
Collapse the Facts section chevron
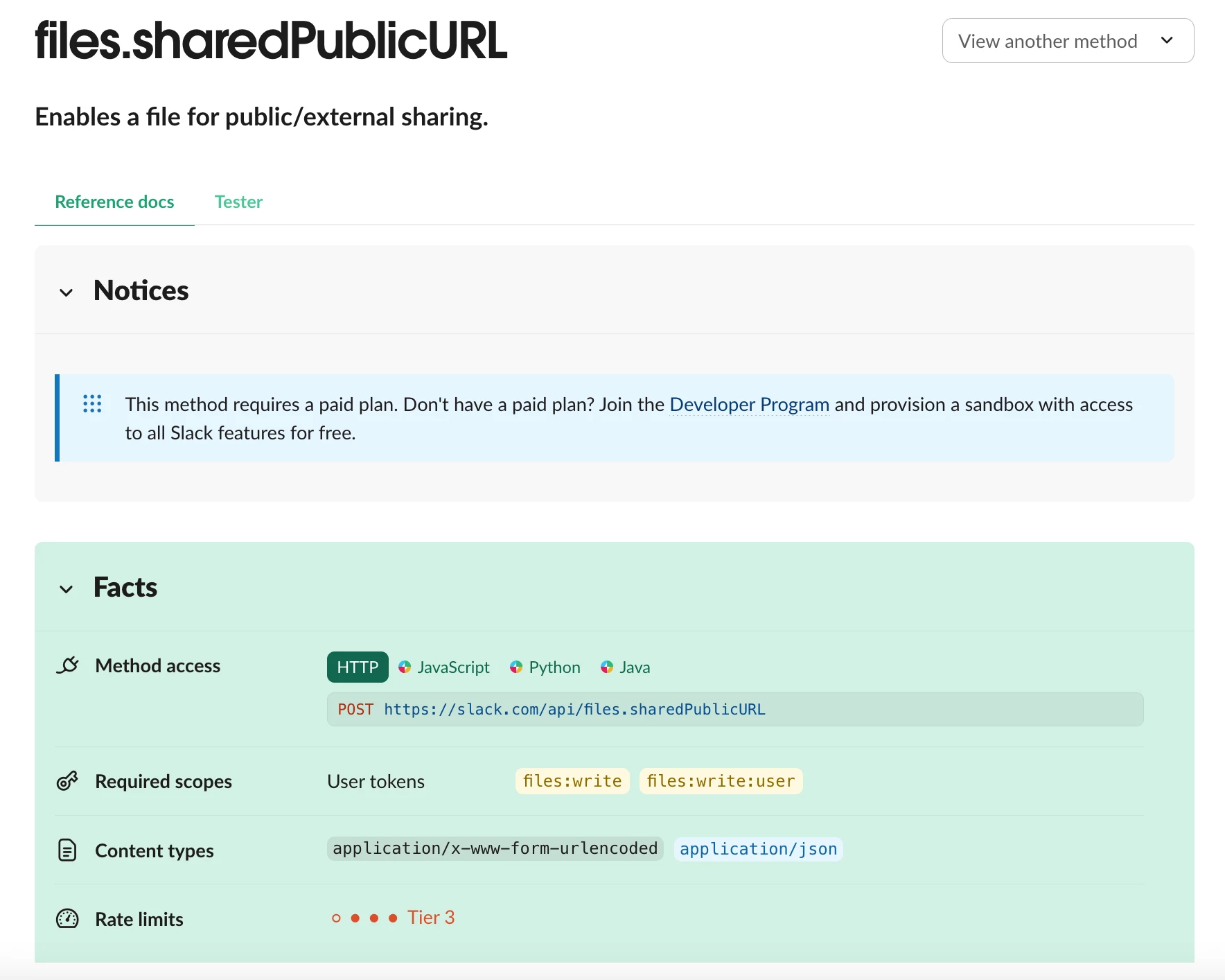point(67,589)
